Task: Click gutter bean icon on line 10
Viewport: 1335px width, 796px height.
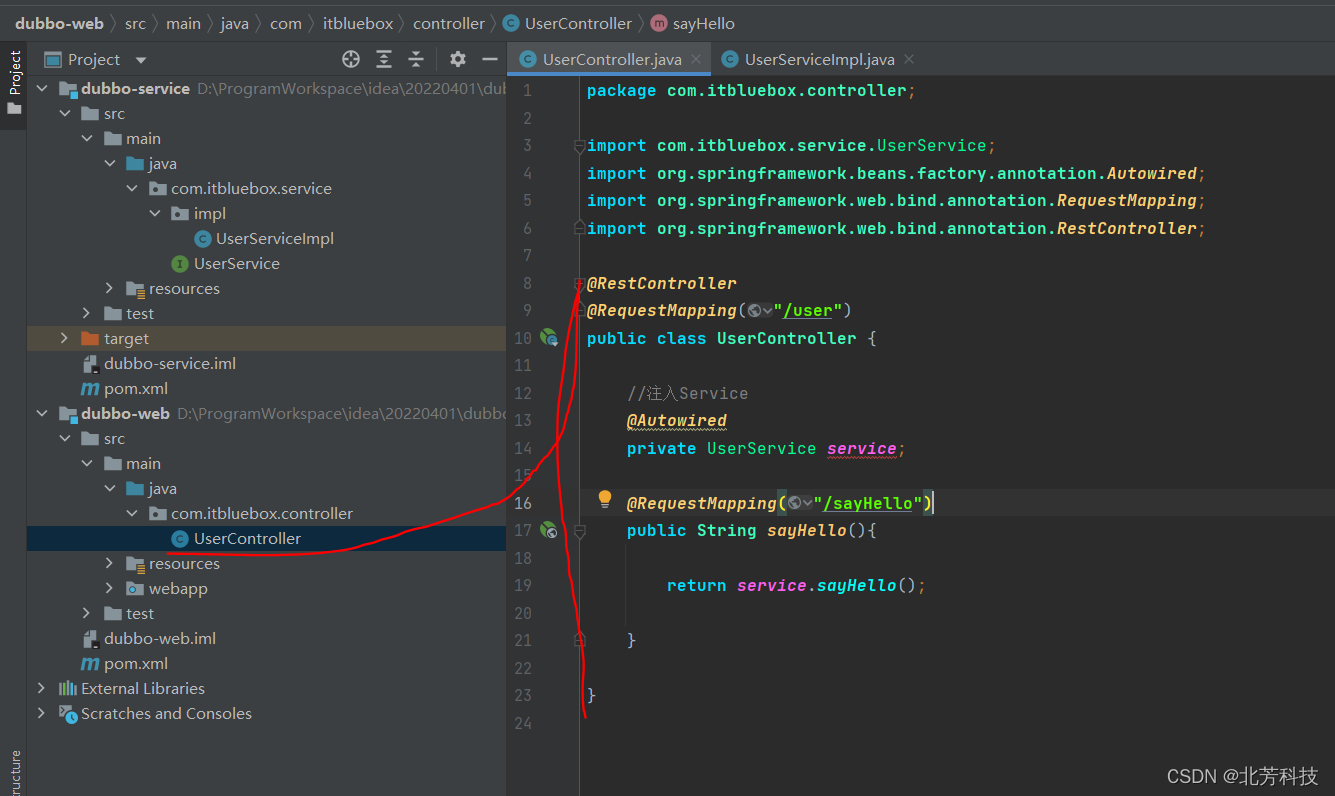Action: [549, 338]
